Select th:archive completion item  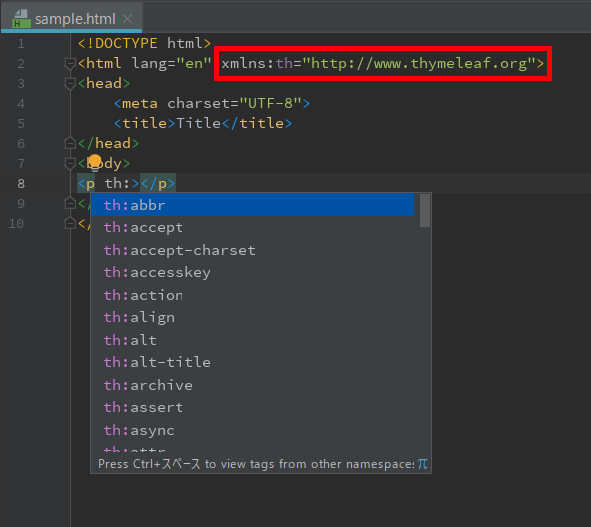click(x=252, y=385)
